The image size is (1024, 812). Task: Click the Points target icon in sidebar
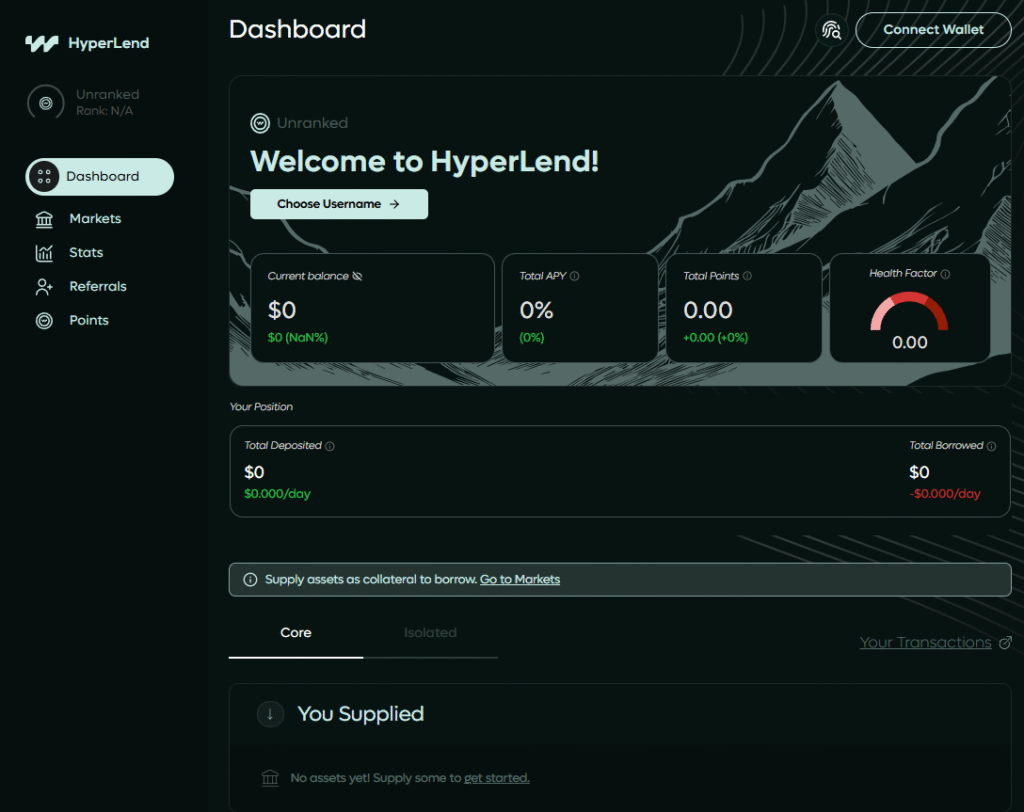point(44,320)
